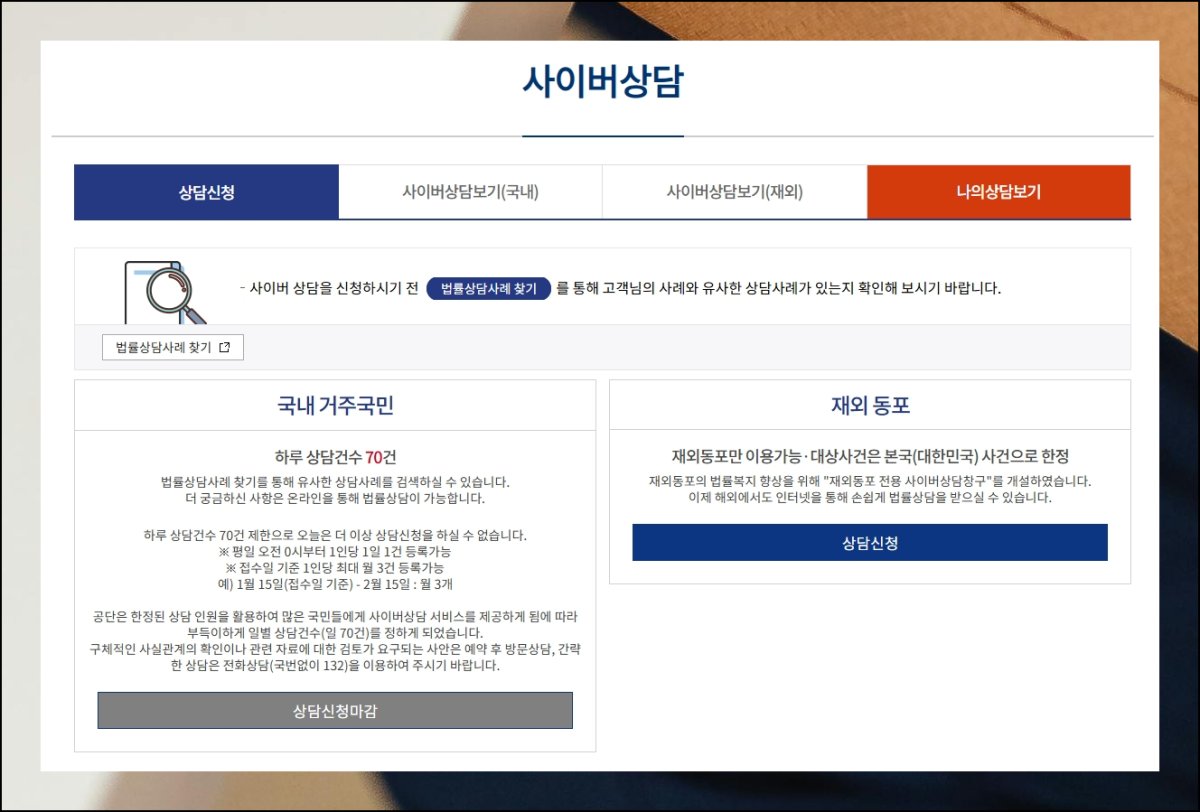
Task: Click the magnifying glass document icon
Action: (x=165, y=292)
